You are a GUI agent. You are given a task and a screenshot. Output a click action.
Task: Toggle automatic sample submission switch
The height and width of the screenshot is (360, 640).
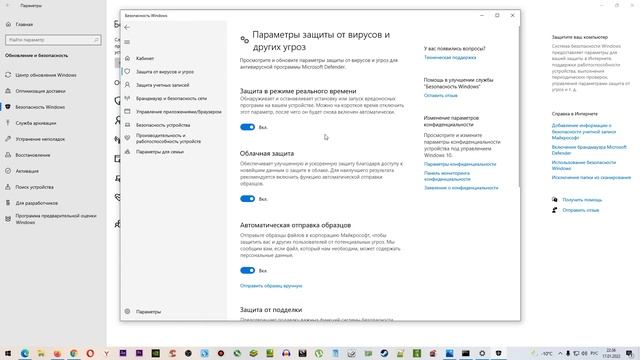tap(247, 271)
